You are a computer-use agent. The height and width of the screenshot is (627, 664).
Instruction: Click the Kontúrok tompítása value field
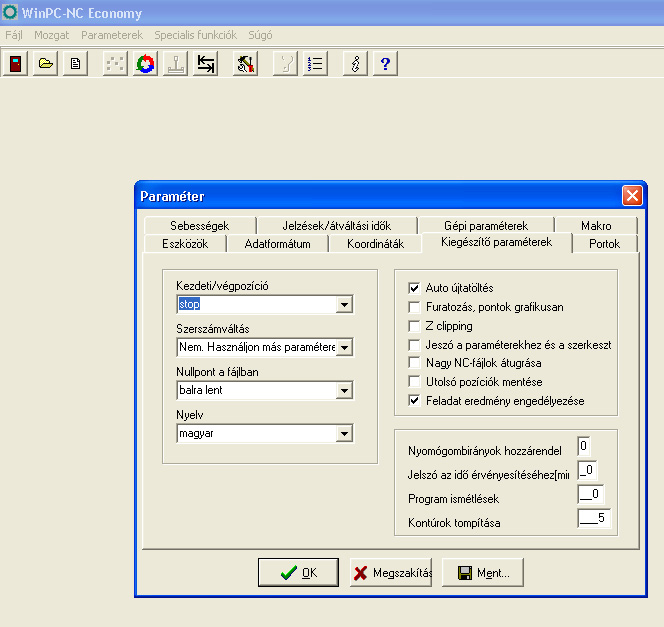click(594, 518)
